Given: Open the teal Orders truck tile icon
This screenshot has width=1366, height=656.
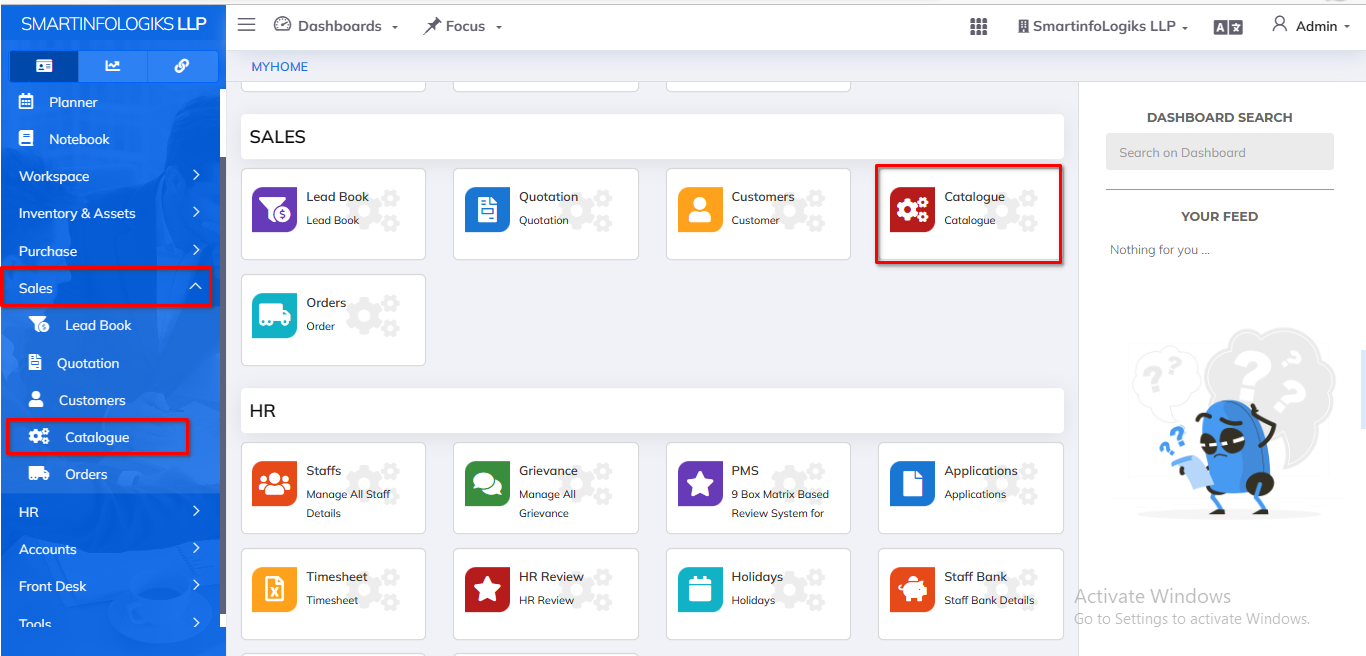Looking at the screenshot, I should click(274, 315).
